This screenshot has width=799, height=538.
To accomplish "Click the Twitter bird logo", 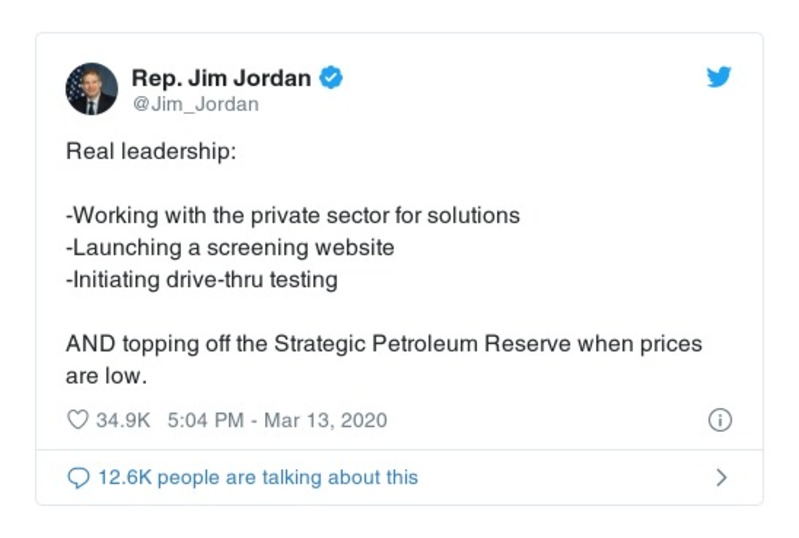I will (x=718, y=78).
